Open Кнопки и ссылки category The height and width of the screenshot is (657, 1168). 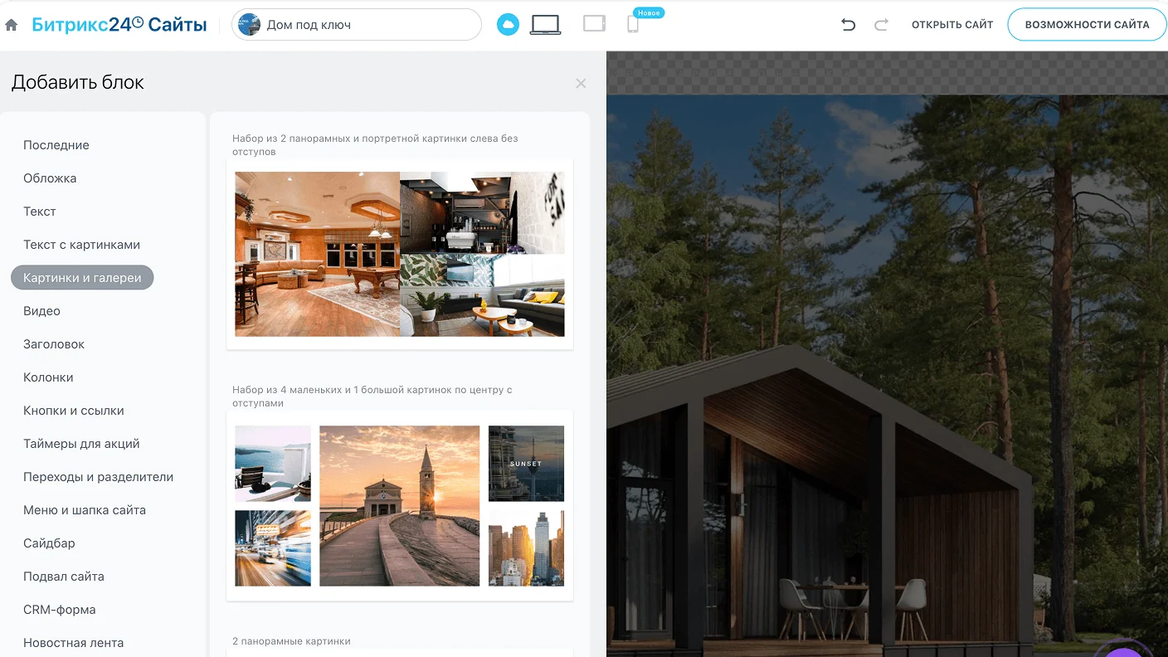[x=74, y=410]
